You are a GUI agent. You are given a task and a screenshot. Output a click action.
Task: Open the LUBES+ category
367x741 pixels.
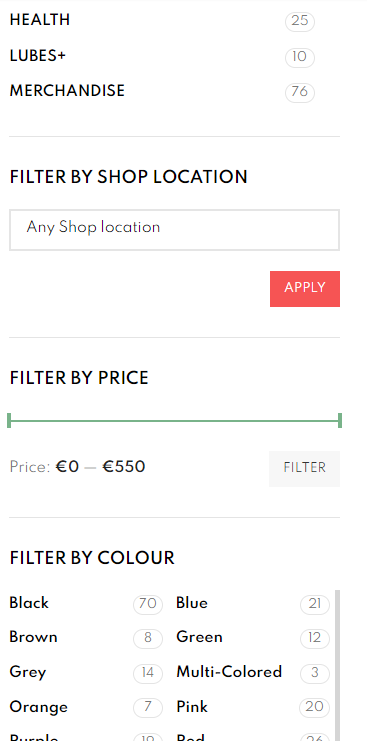click(38, 56)
